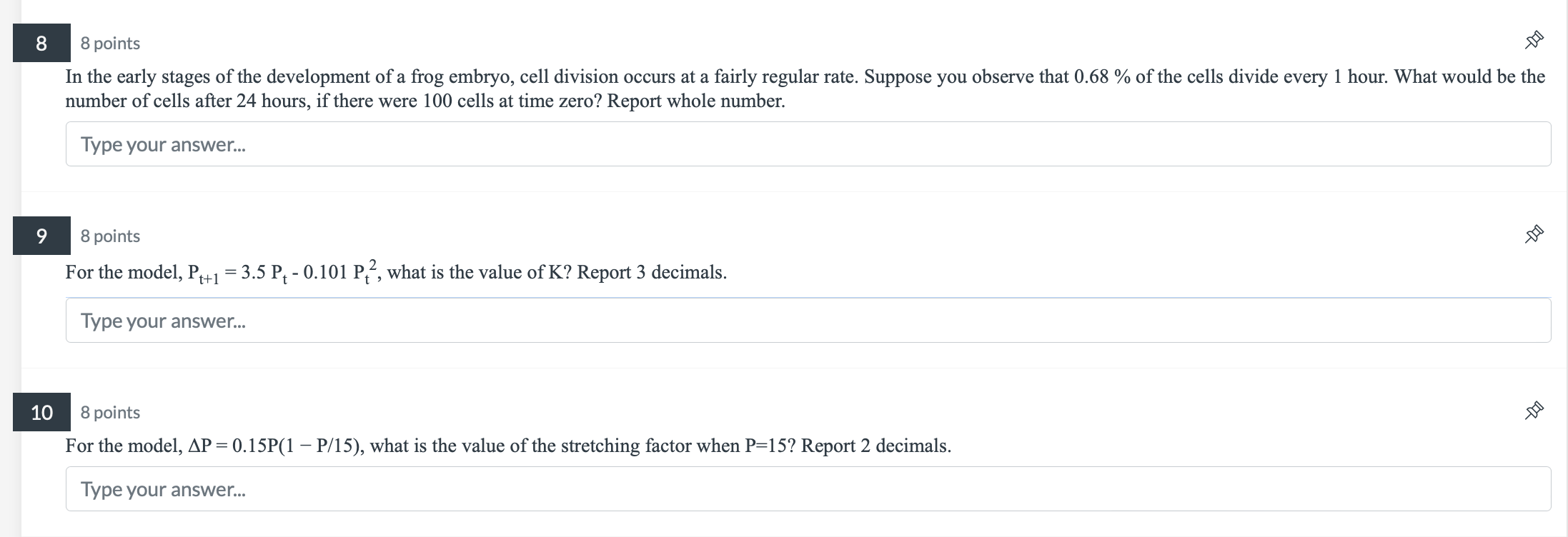The width and height of the screenshot is (1568, 537).
Task: Click the question 9 number badge
Action: pos(41,236)
